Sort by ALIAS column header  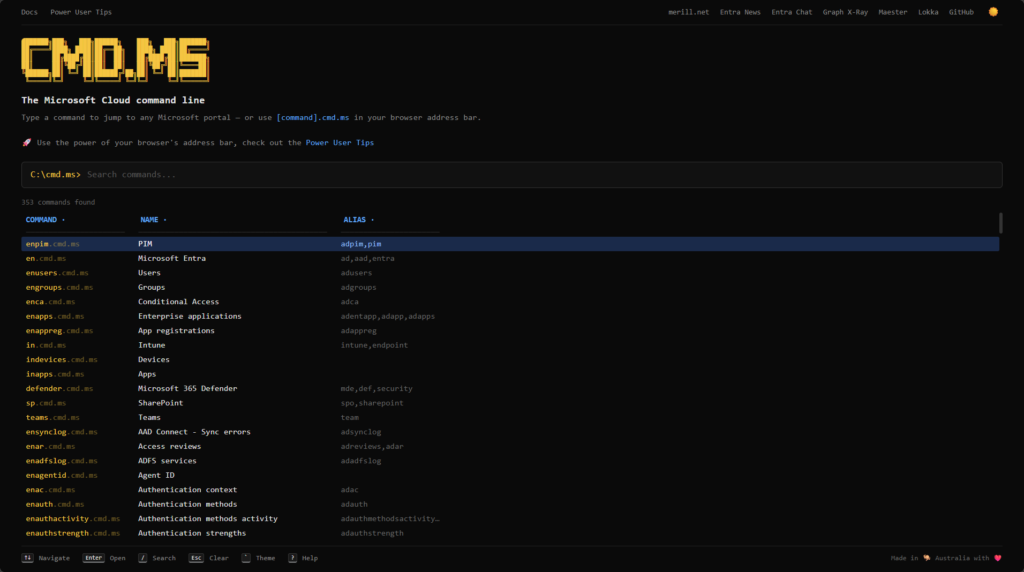point(359,220)
